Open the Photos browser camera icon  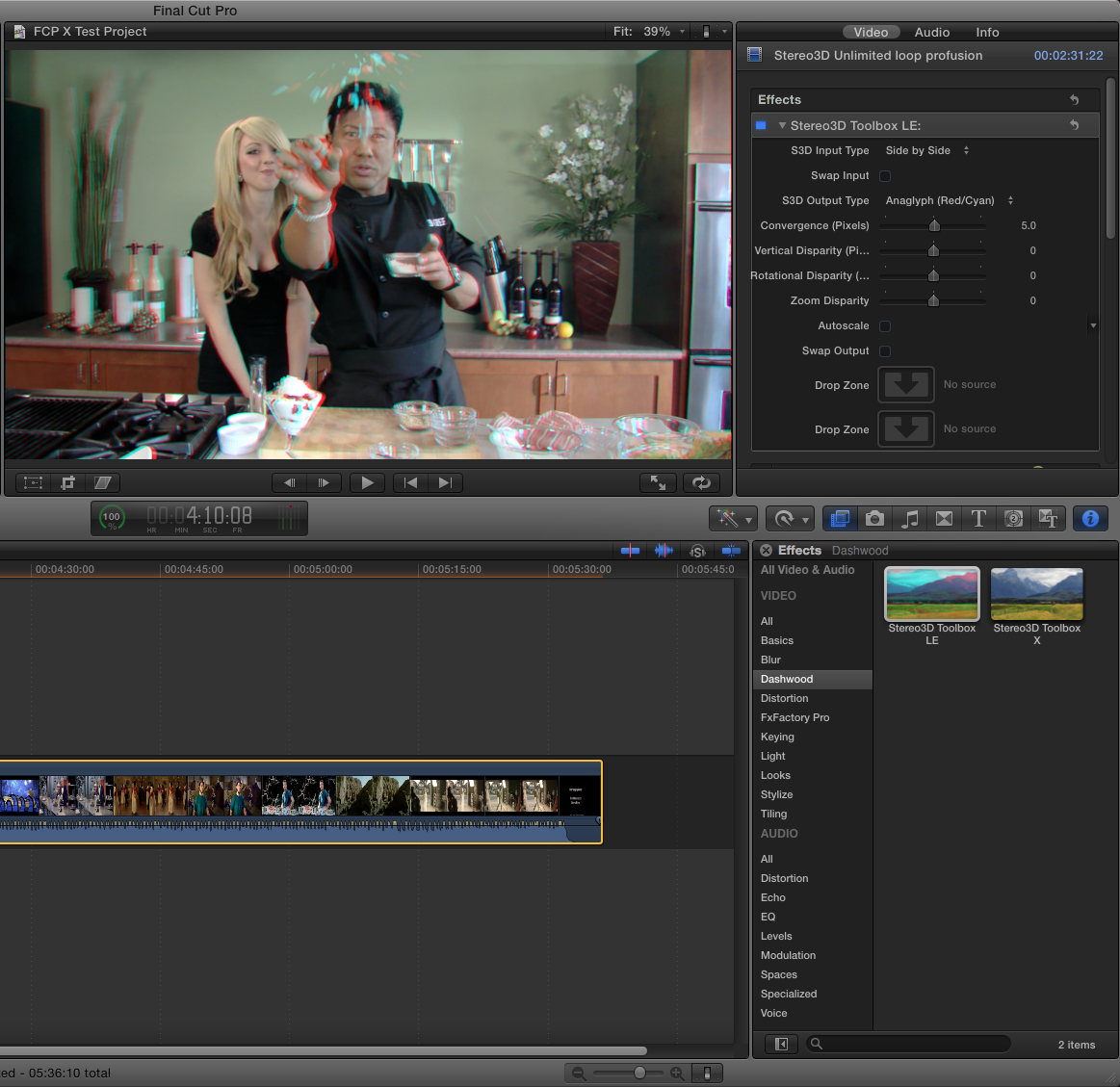[874, 519]
